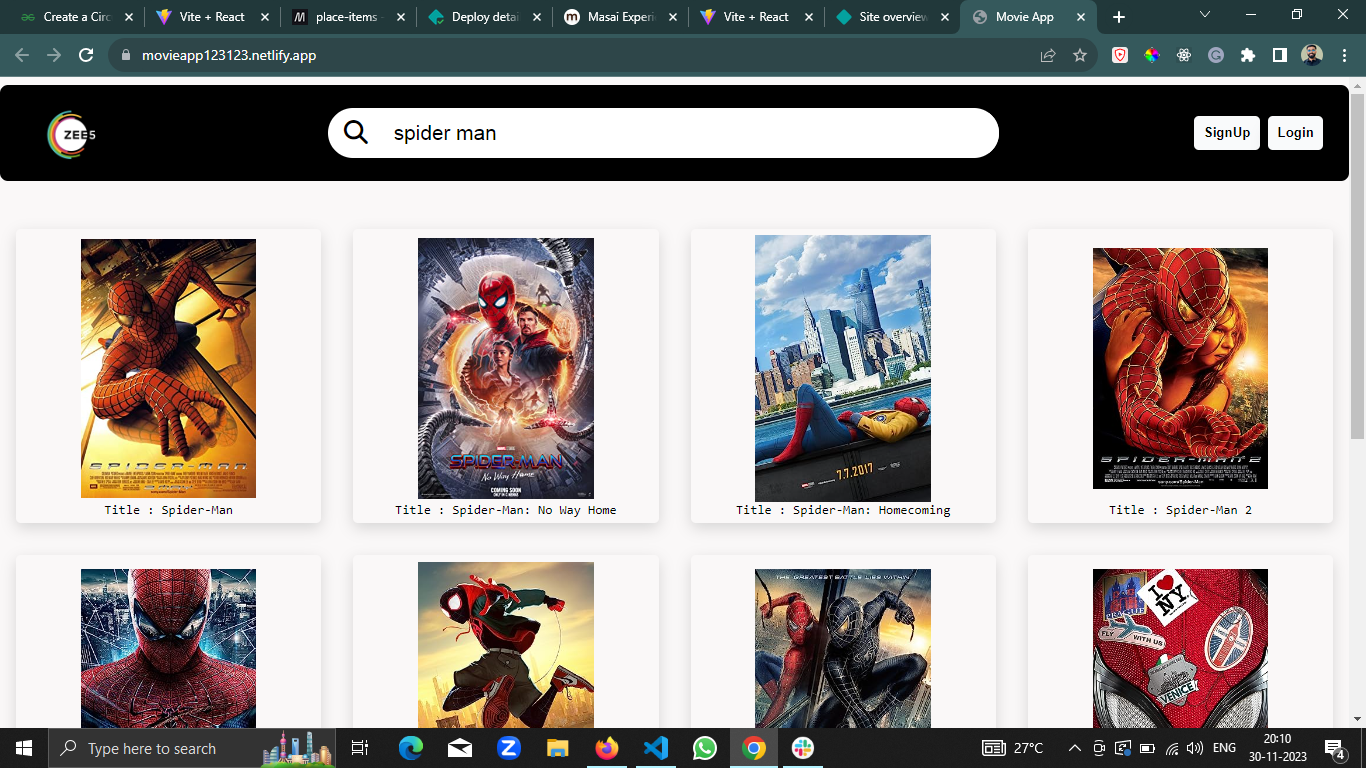
Task: Click the ZEE5 logo in header
Action: 71,134
